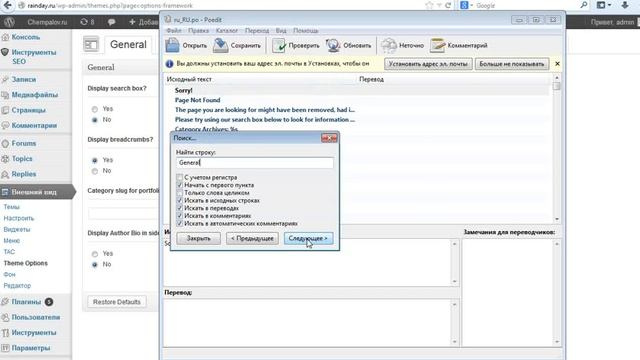Toggle the Fuzzy (Неточно) toolbar icon

click(389, 45)
